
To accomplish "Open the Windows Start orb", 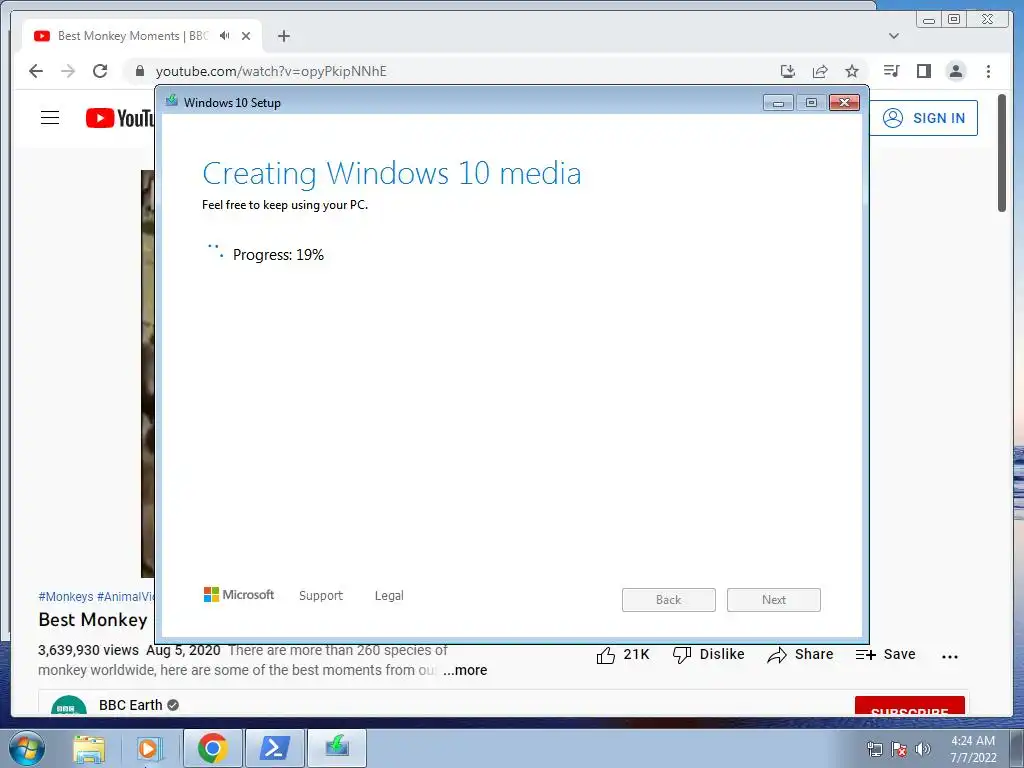I will click(27, 748).
